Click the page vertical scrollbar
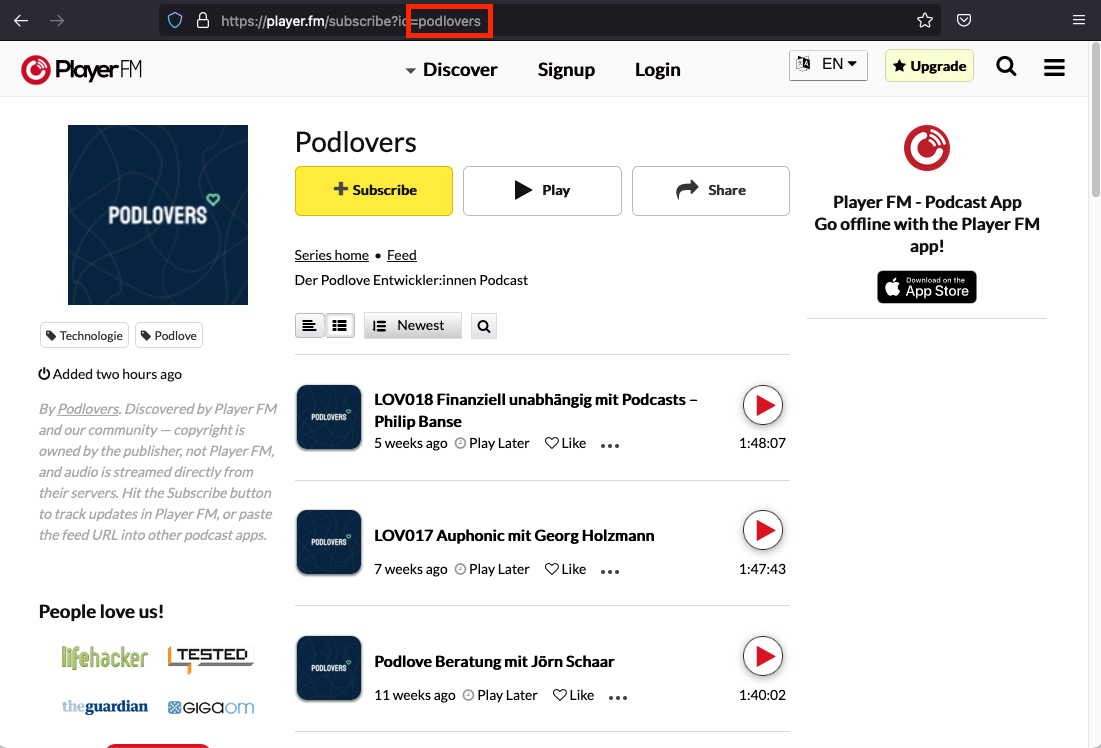This screenshot has height=748, width=1101. pos(1095,119)
